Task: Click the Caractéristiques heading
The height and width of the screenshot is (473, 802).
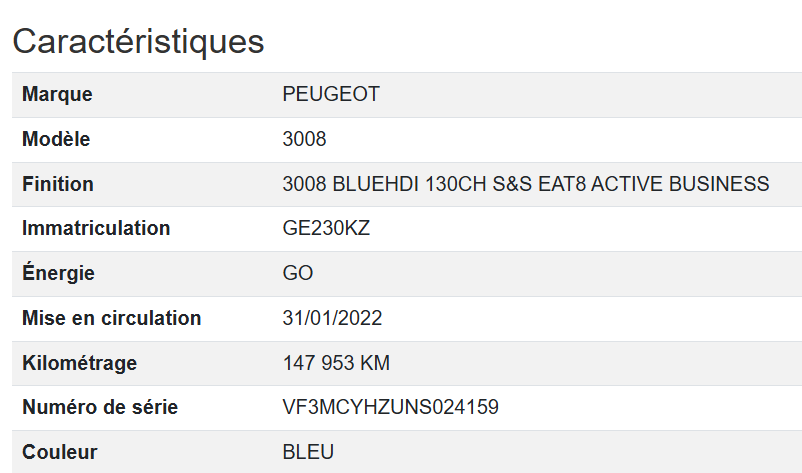Action: 138,41
